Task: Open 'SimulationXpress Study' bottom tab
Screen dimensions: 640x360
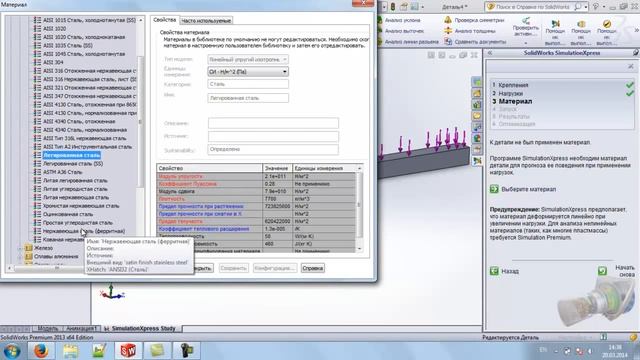Action: coord(140,329)
